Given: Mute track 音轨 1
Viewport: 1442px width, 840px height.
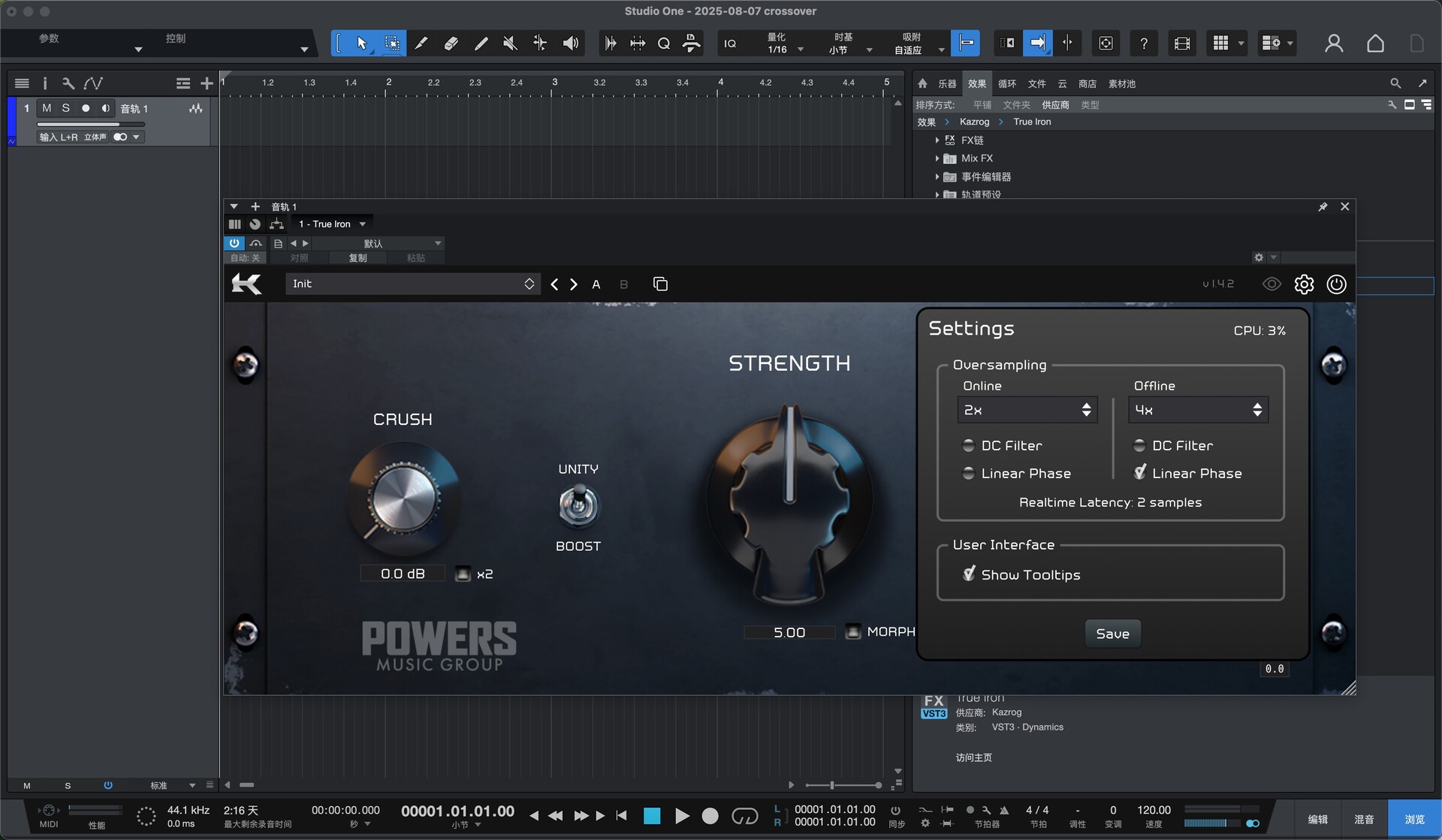Looking at the screenshot, I should (x=47, y=108).
